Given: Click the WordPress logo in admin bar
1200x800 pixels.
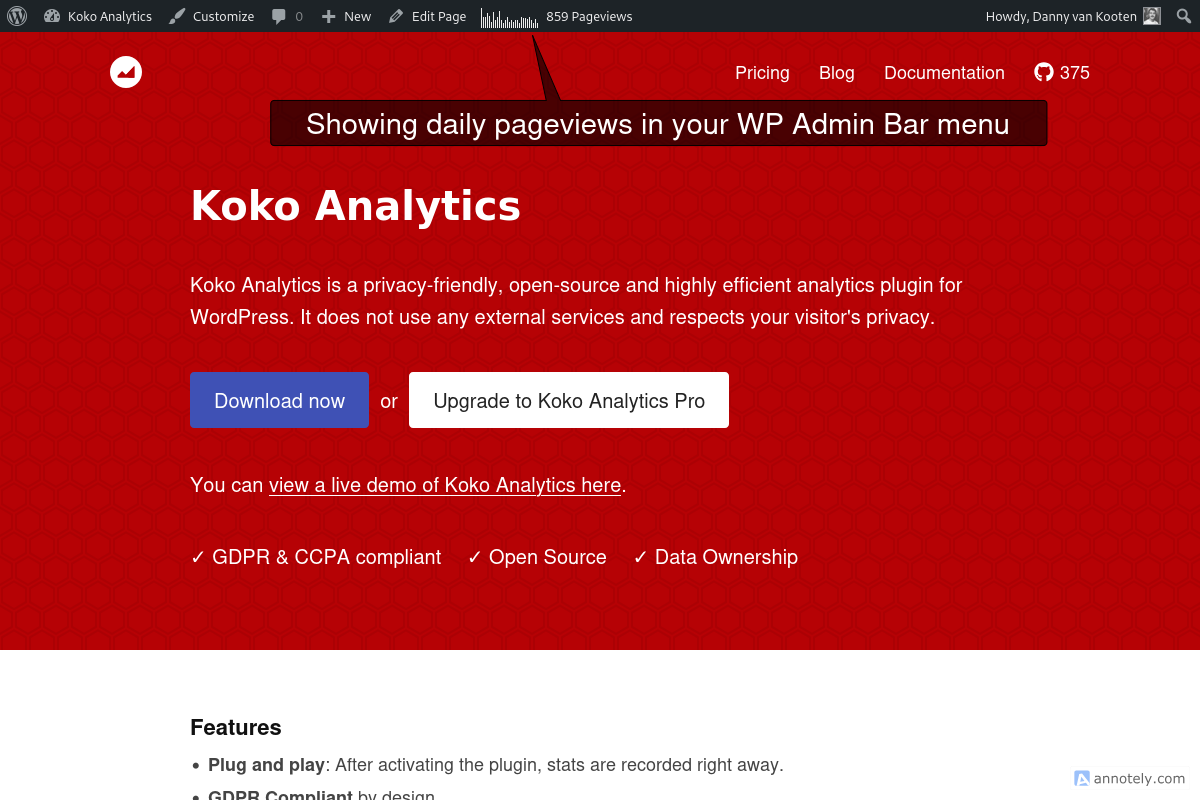Looking at the screenshot, I should click(x=16, y=16).
